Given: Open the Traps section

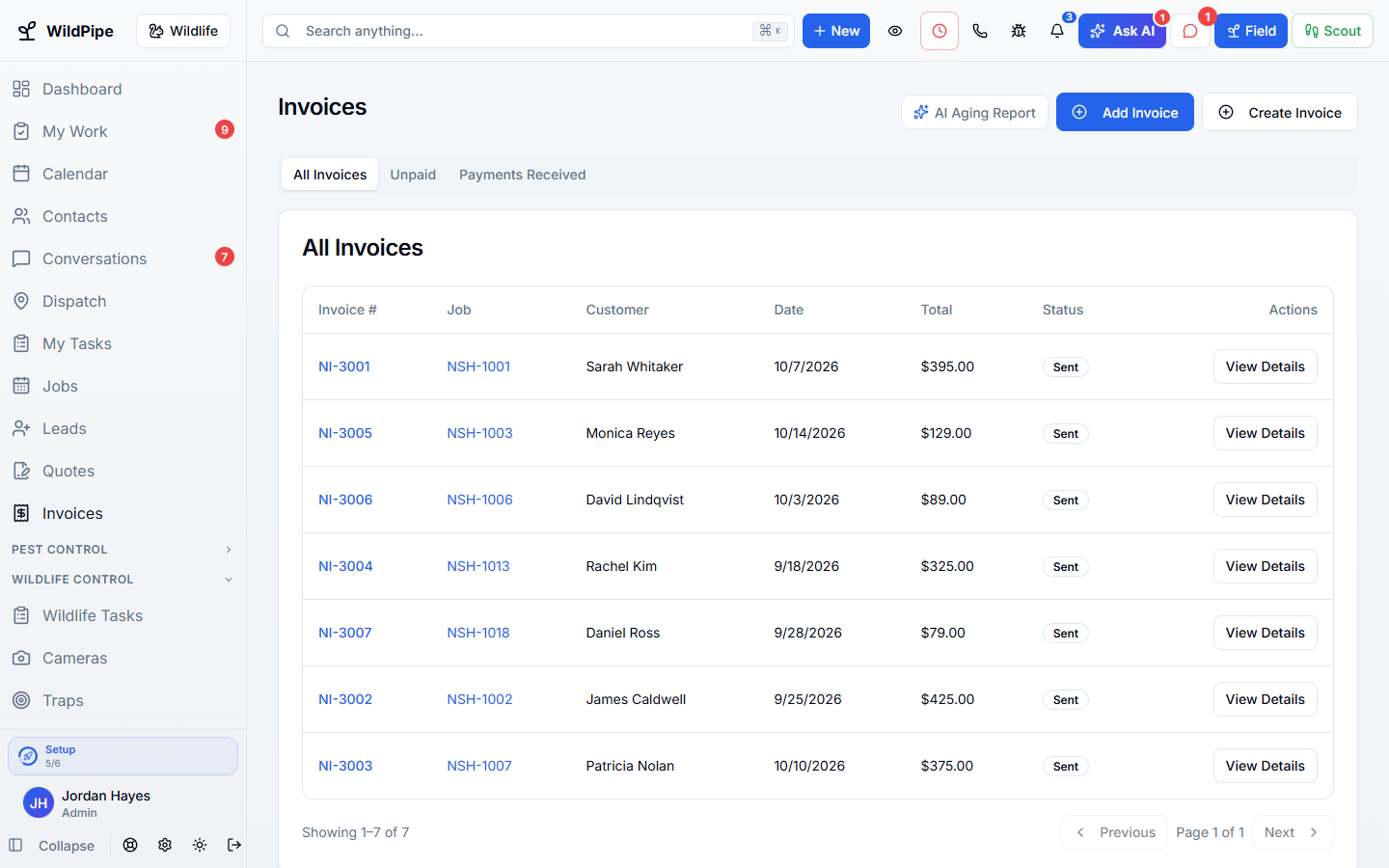Looking at the screenshot, I should [123, 700].
